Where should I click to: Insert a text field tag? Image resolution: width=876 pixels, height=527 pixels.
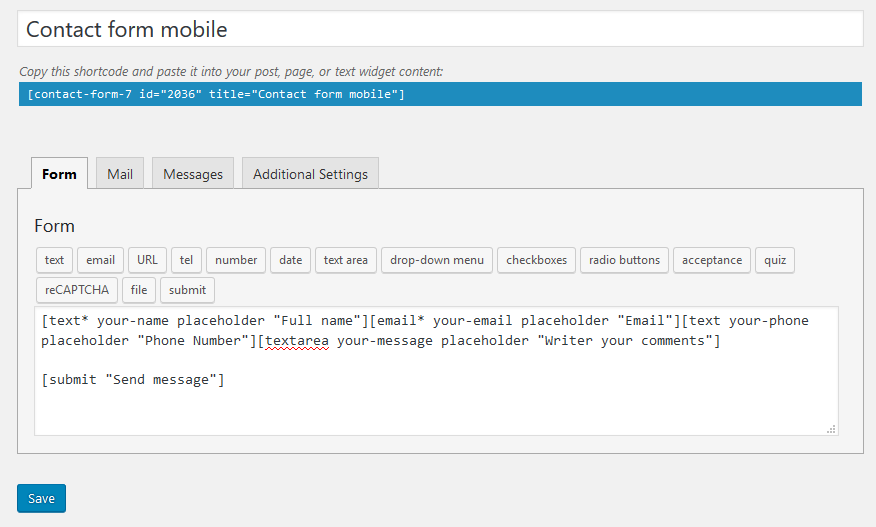pyautogui.click(x=54, y=260)
